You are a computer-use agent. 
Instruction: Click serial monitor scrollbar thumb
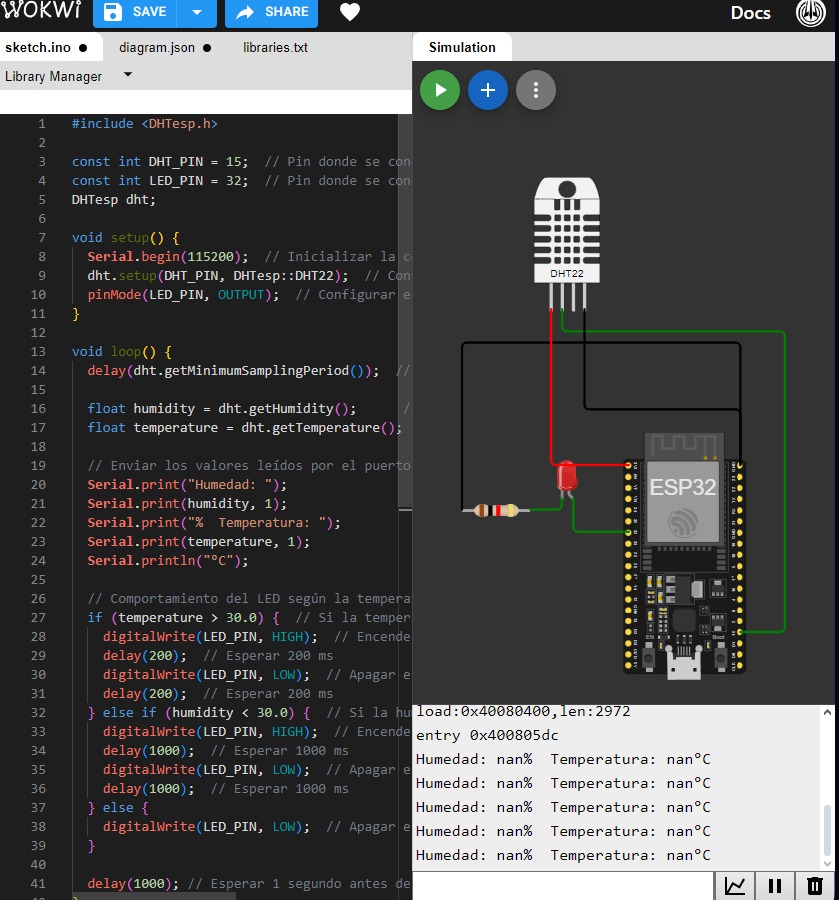[827, 830]
